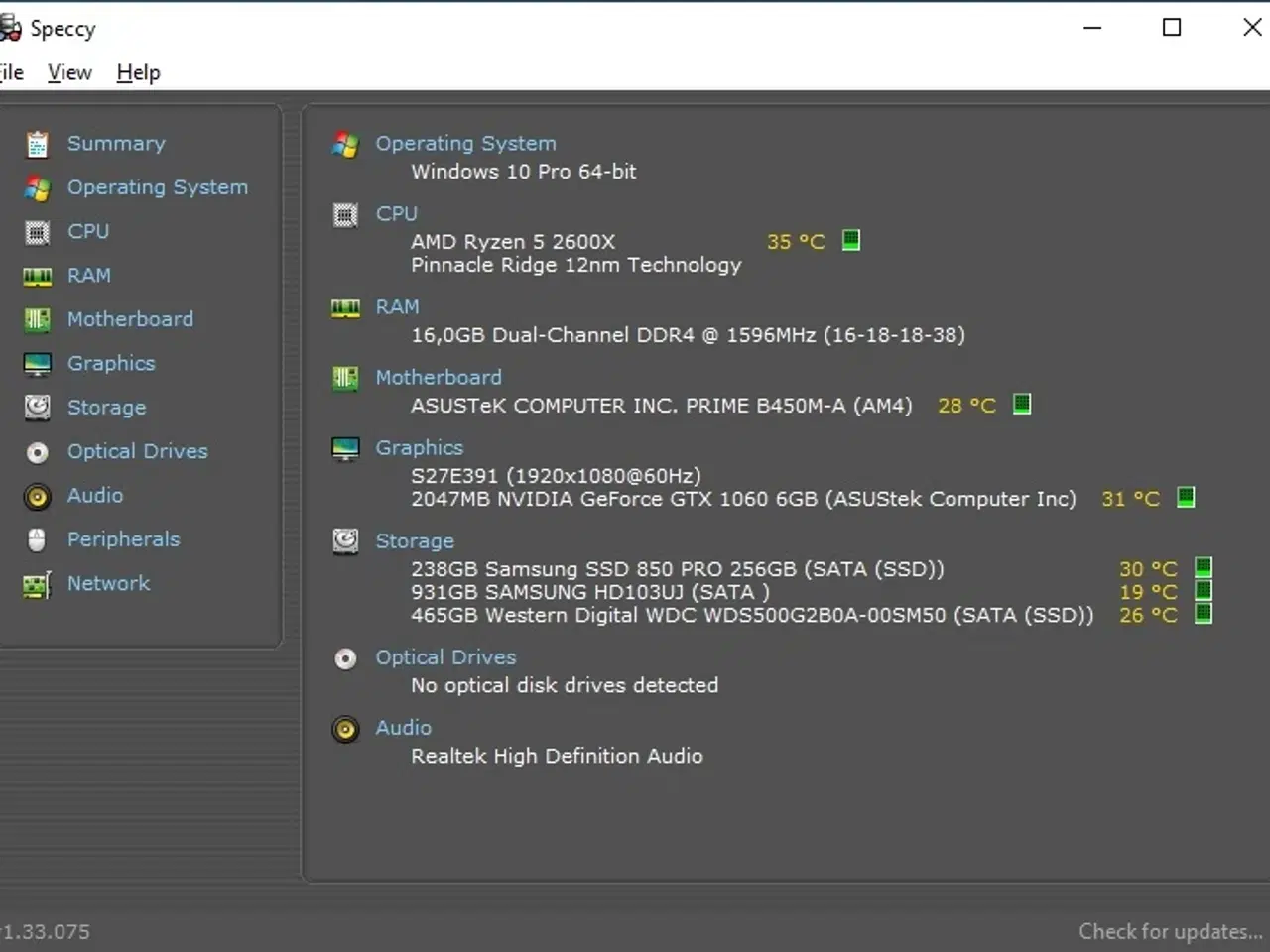Viewport: 1270px width, 952px height.
Task: Click the CPU chip icon in sidebar
Action: pyautogui.click(x=37, y=232)
